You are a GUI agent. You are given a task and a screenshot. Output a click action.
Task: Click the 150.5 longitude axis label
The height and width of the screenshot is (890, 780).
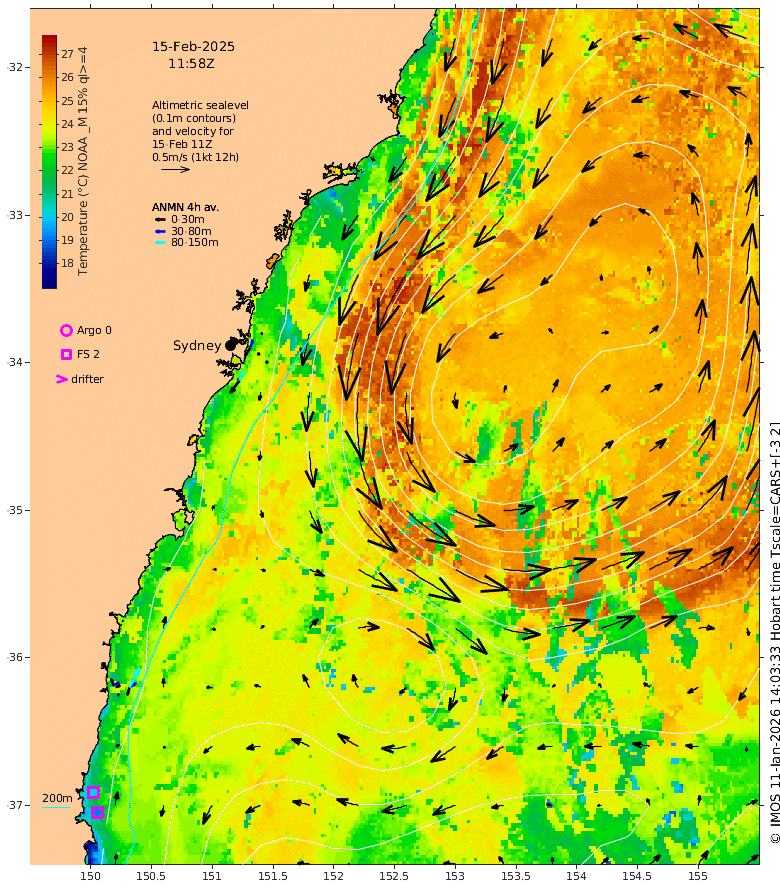tap(150, 876)
